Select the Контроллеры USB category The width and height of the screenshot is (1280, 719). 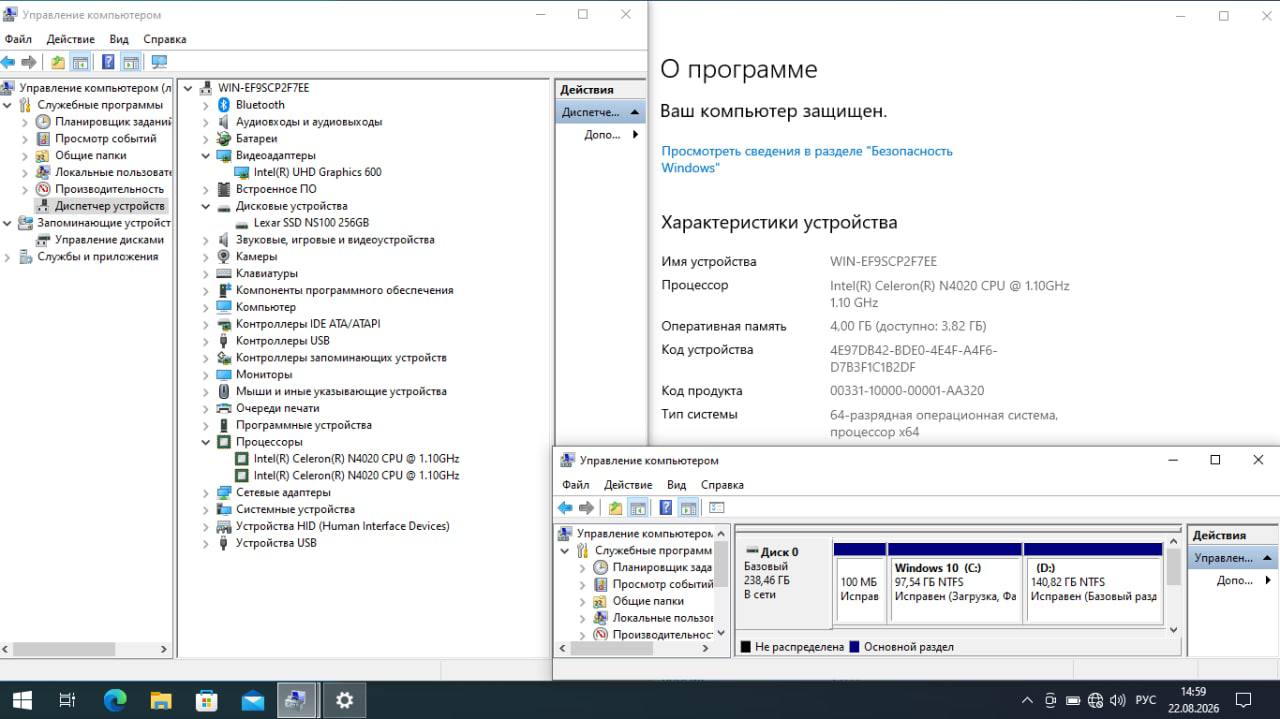pos(283,341)
